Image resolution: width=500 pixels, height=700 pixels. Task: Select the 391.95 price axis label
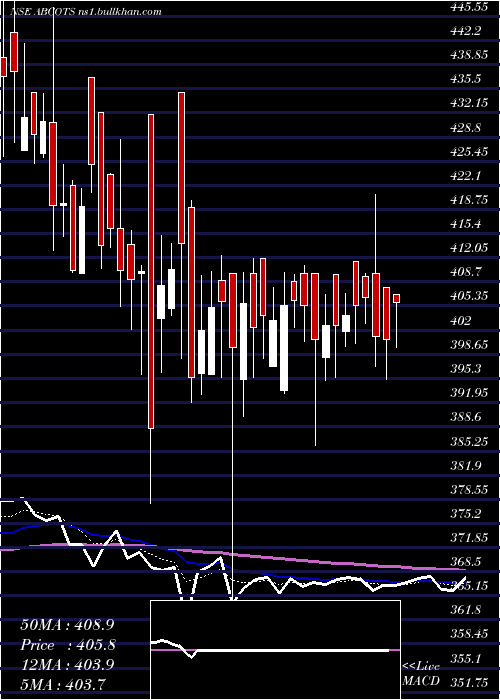[467, 393]
